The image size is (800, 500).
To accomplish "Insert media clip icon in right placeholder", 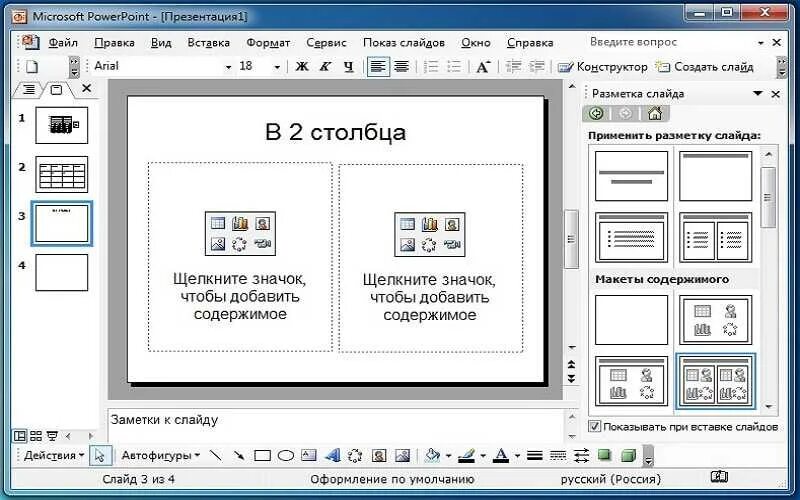I will [452, 245].
